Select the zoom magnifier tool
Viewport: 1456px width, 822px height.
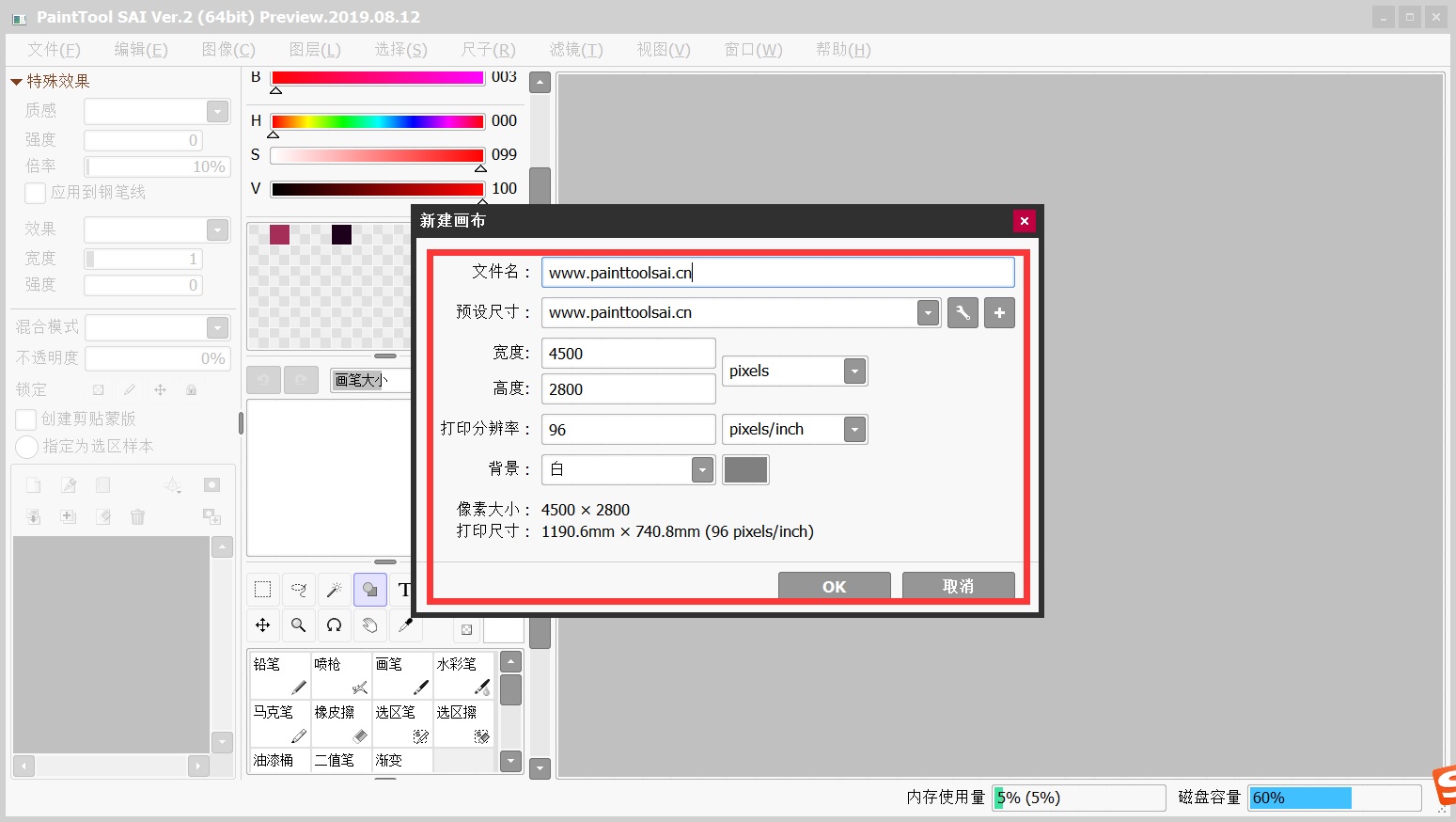[299, 624]
